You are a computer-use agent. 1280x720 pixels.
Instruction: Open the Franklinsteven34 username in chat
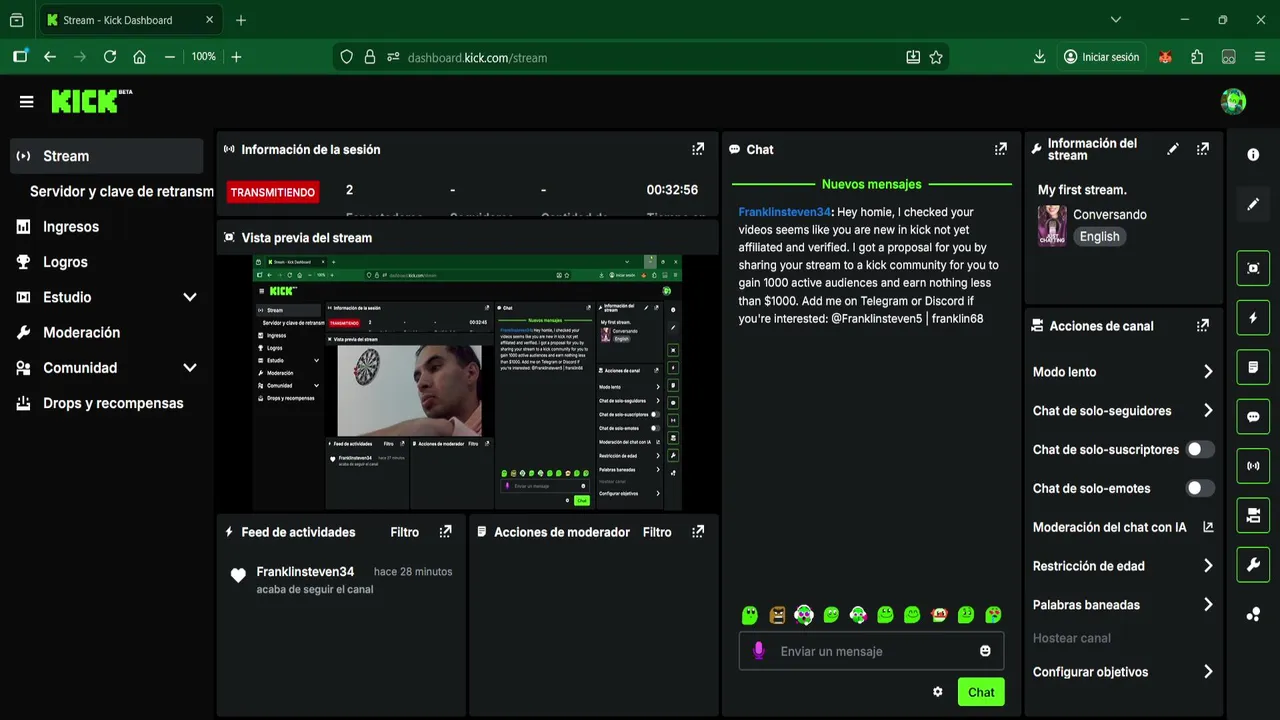coord(785,212)
